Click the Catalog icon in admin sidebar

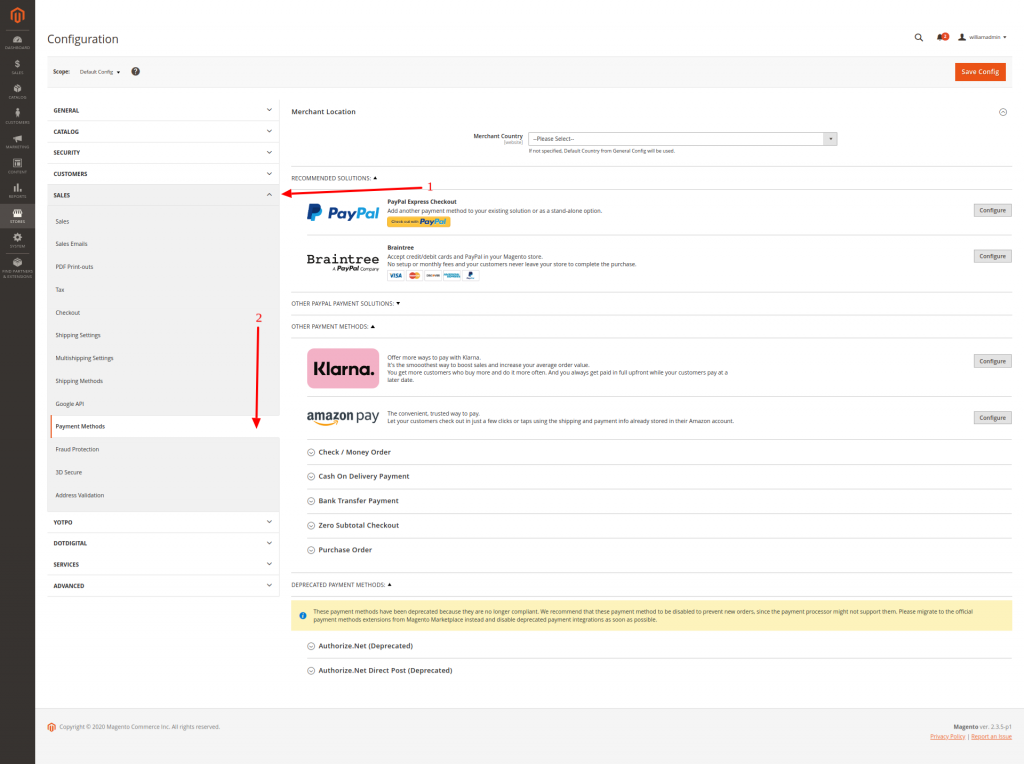click(x=17, y=90)
